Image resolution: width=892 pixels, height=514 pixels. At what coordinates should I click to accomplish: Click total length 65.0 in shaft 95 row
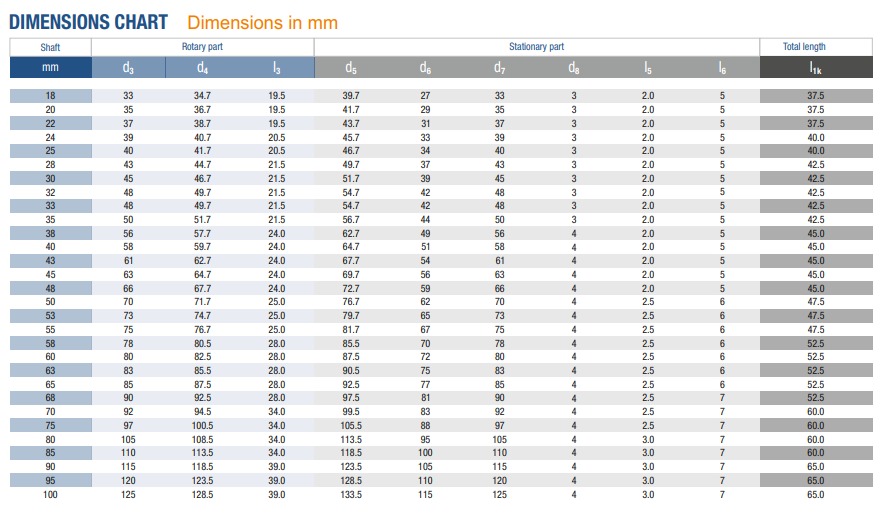tap(816, 481)
